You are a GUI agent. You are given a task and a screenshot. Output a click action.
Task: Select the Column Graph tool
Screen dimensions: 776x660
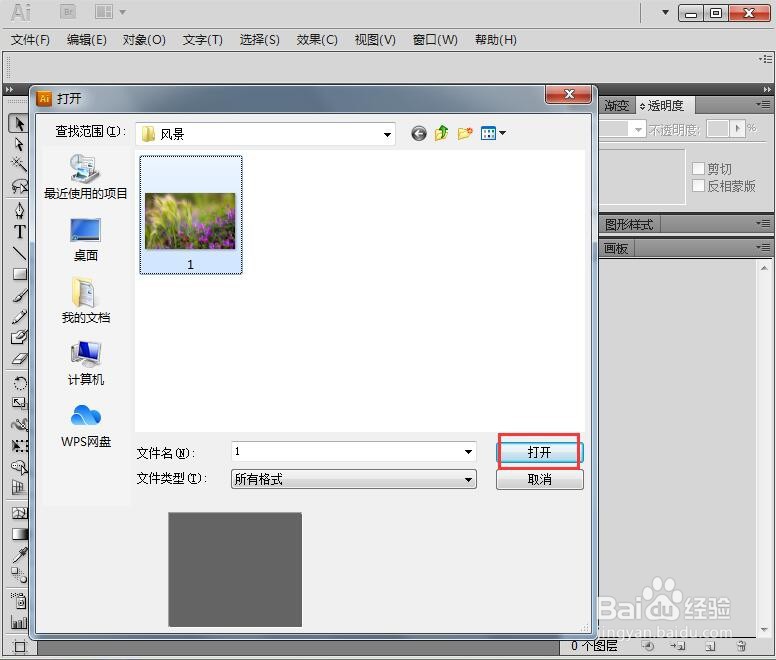pyautogui.click(x=19, y=622)
